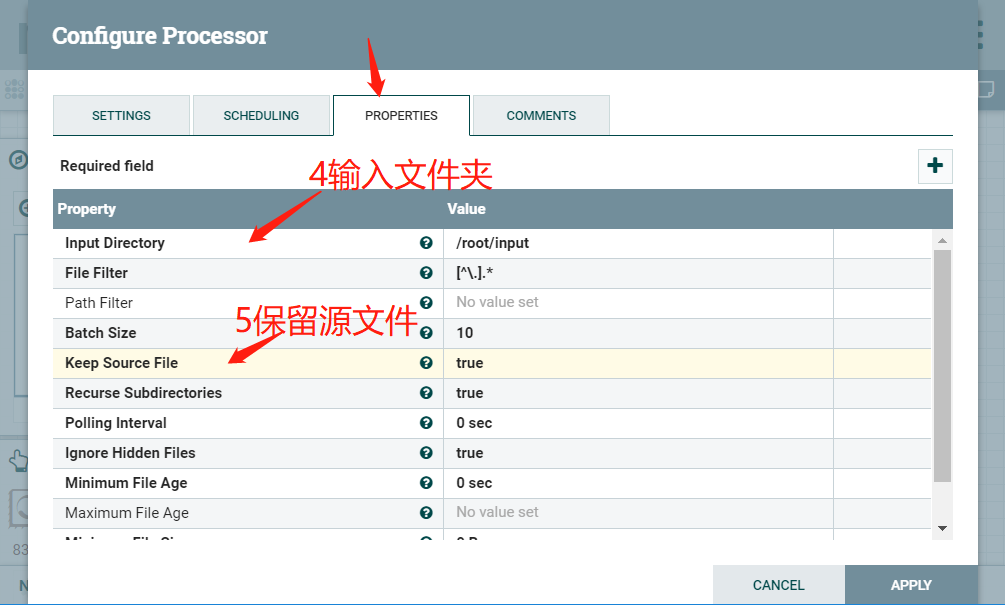The width and height of the screenshot is (1005, 605).
Task: Select the Minimum File Age property name
Action: [126, 483]
